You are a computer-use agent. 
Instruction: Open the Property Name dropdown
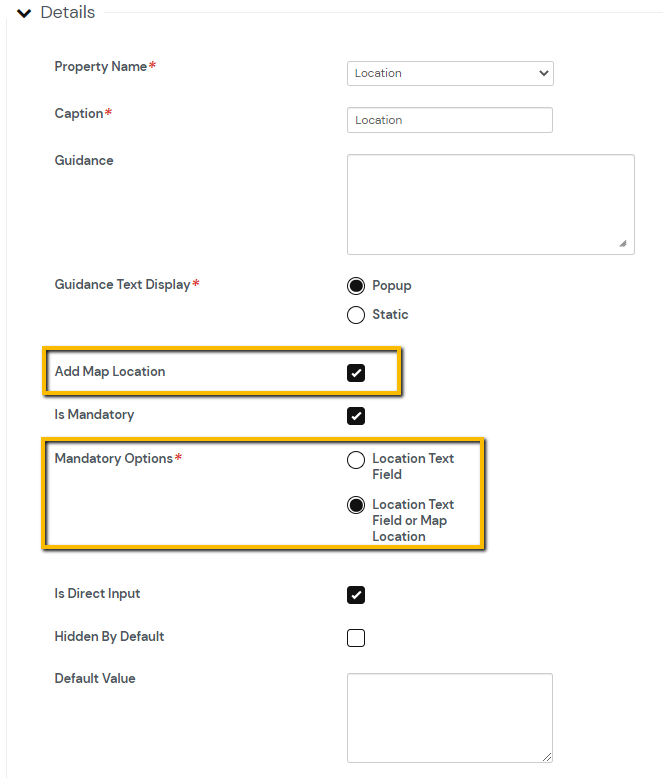coord(450,73)
